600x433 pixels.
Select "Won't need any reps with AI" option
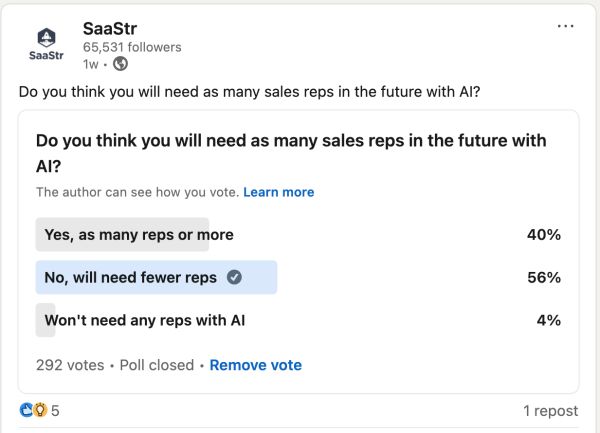145,321
